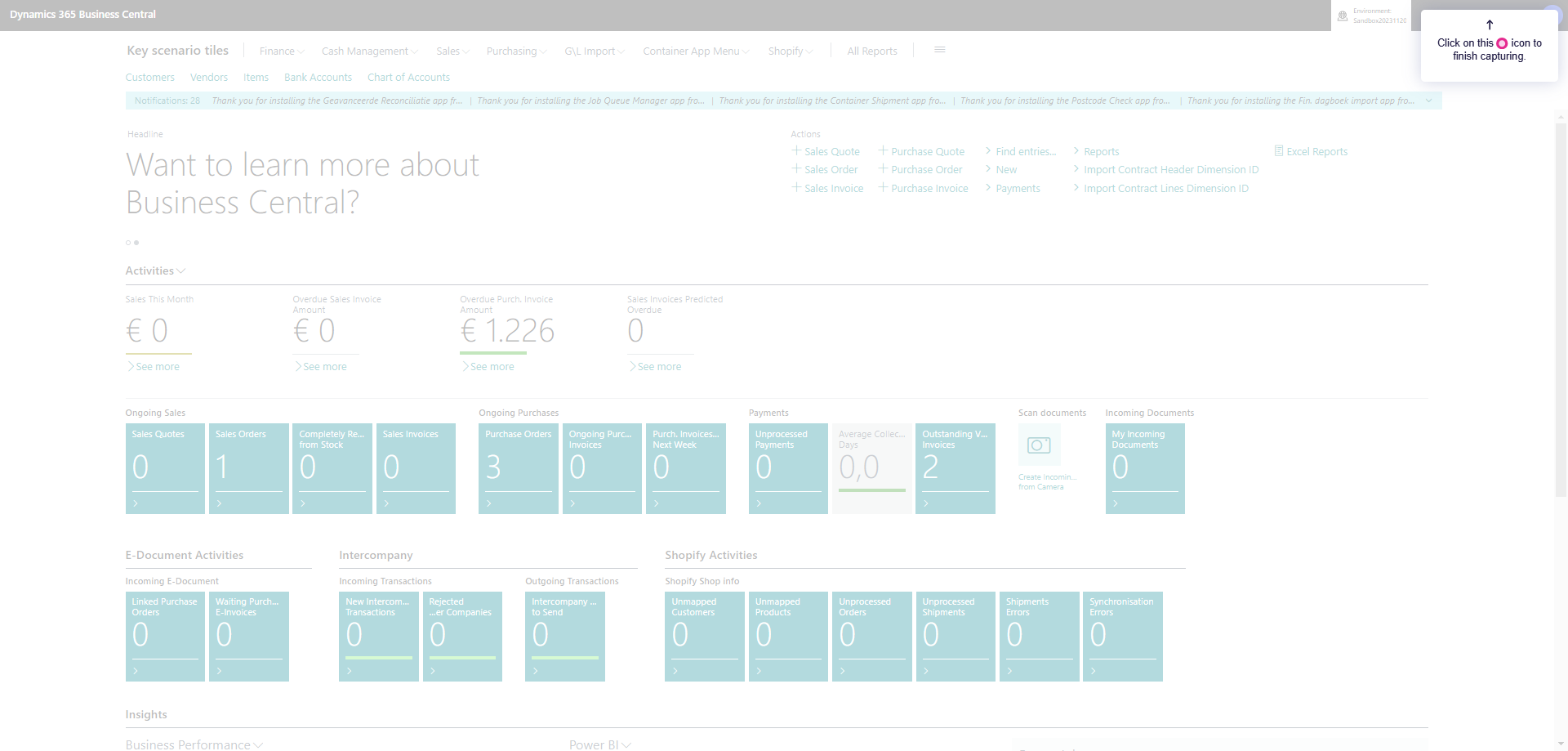Open the Power BI dropdown
Image resolution: width=1568 pixels, height=751 pixels.
coord(600,744)
